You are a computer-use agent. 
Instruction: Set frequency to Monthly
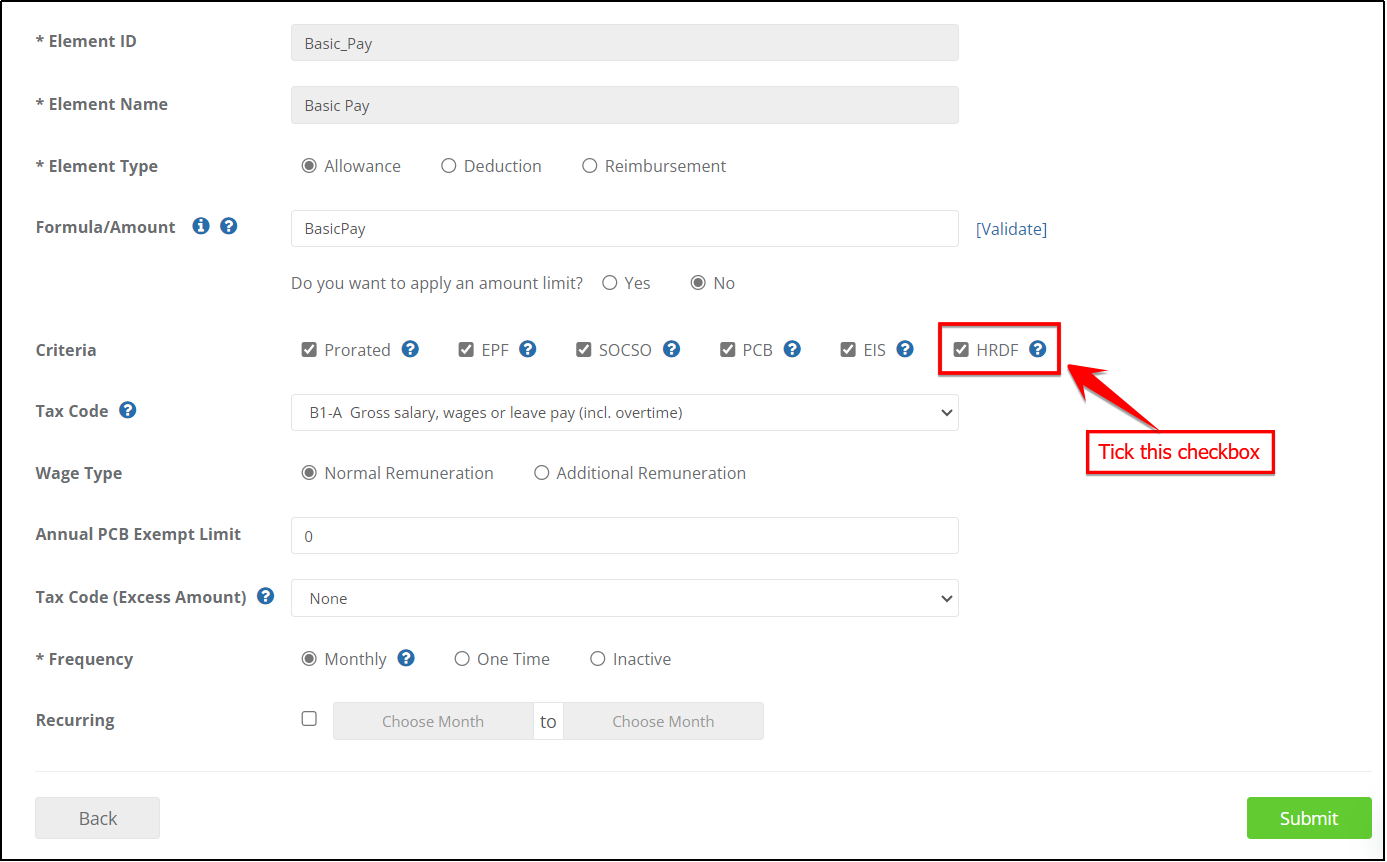tap(309, 659)
